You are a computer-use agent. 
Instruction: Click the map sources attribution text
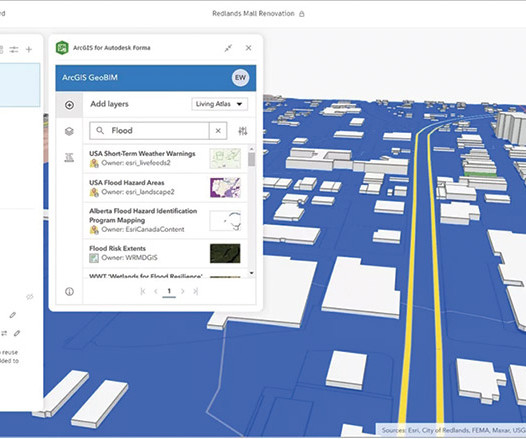453,430
